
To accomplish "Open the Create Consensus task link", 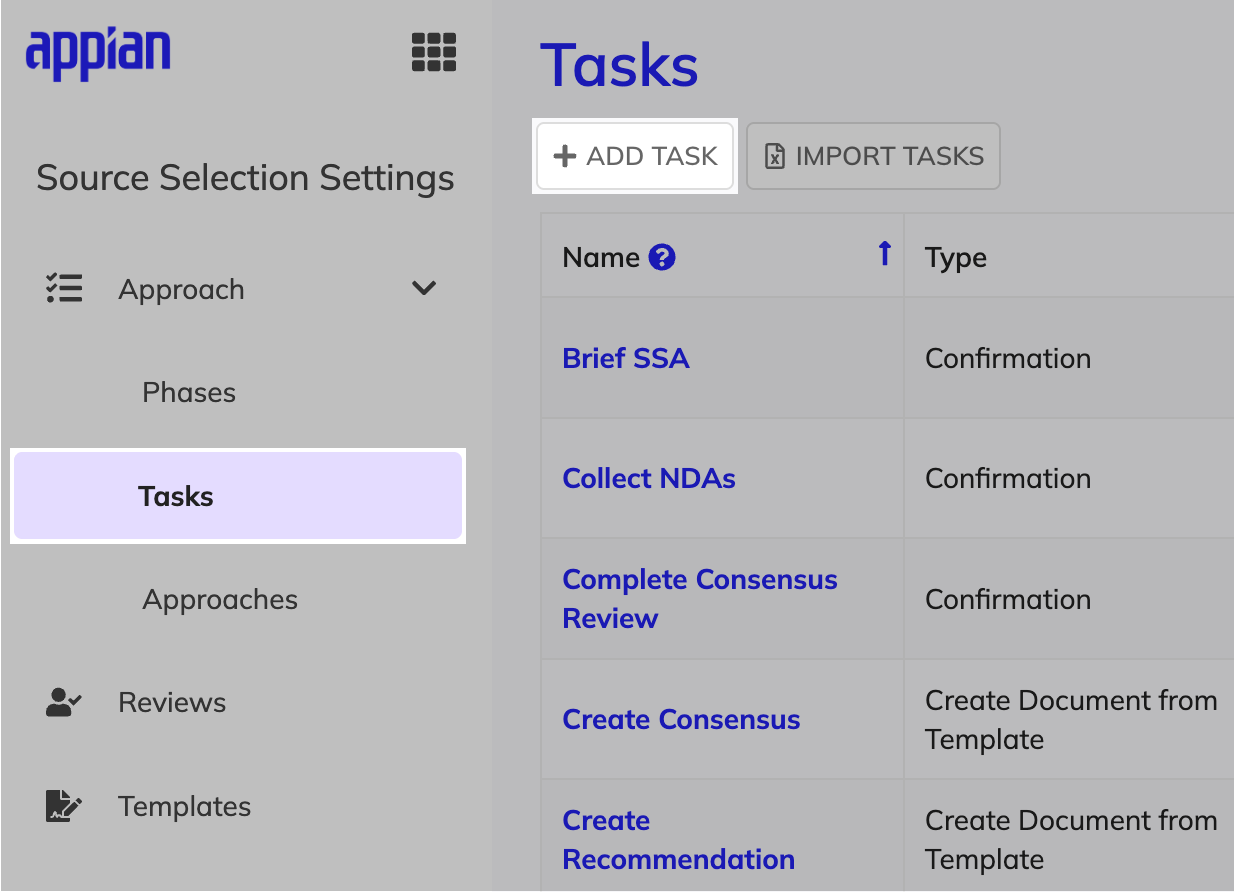I will point(681,719).
